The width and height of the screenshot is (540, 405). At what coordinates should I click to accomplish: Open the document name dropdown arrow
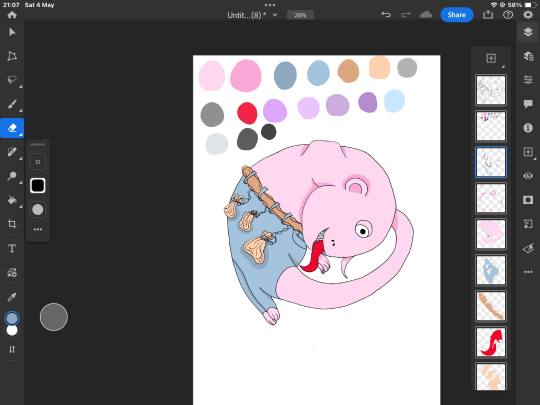[275, 15]
